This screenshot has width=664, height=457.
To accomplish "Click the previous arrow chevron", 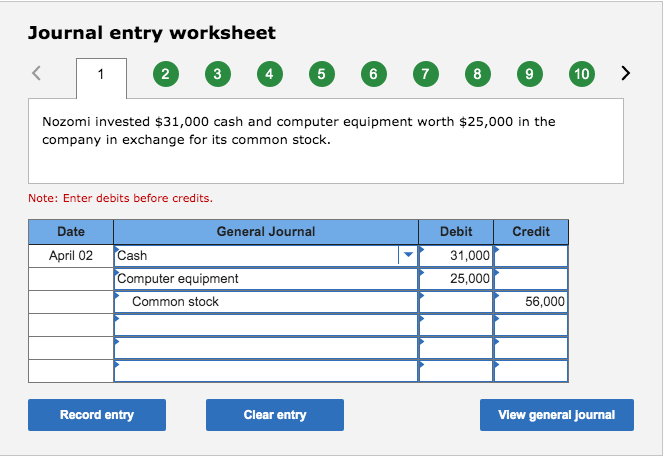I will pyautogui.click(x=36, y=73).
